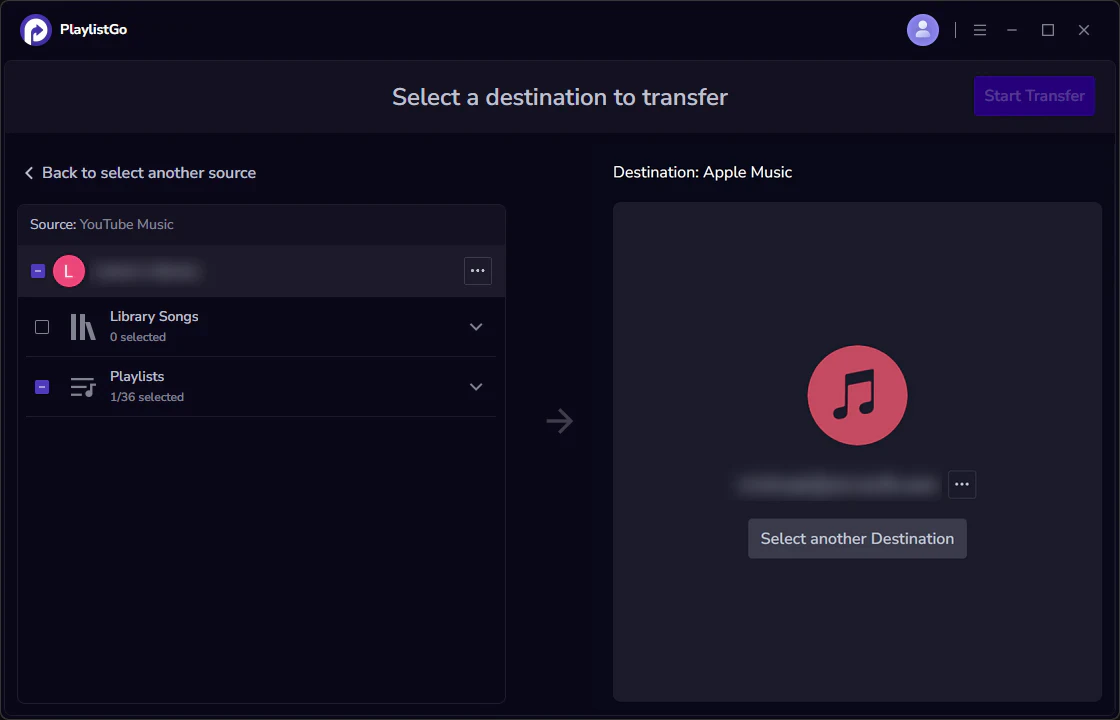The height and width of the screenshot is (720, 1120).
Task: Open destination account more options button
Action: (x=962, y=484)
